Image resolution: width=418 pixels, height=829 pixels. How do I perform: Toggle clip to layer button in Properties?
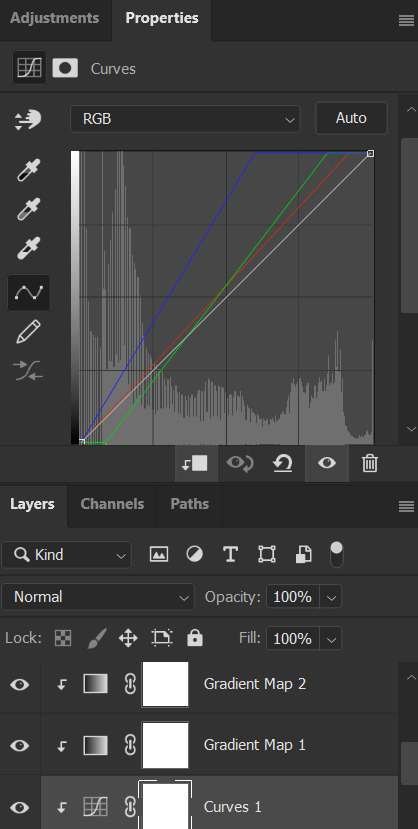click(x=196, y=464)
